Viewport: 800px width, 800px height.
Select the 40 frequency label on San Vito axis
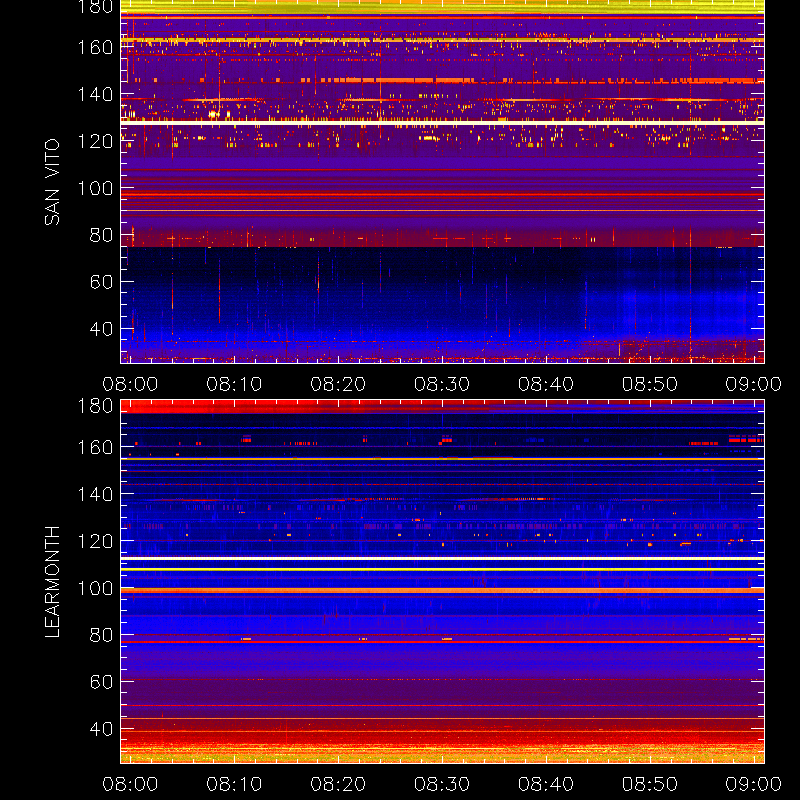pyautogui.click(x=101, y=329)
